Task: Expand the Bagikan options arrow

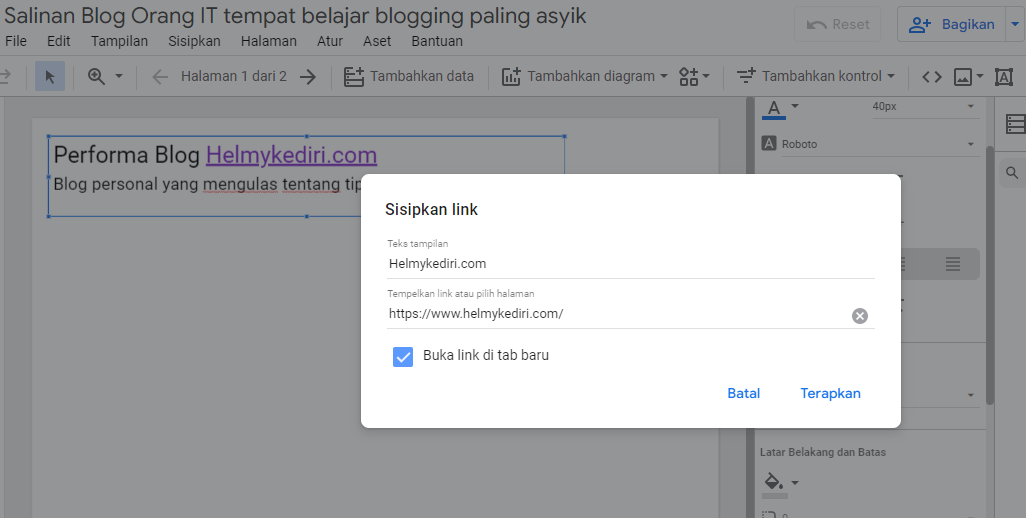Action: pos(1016,24)
